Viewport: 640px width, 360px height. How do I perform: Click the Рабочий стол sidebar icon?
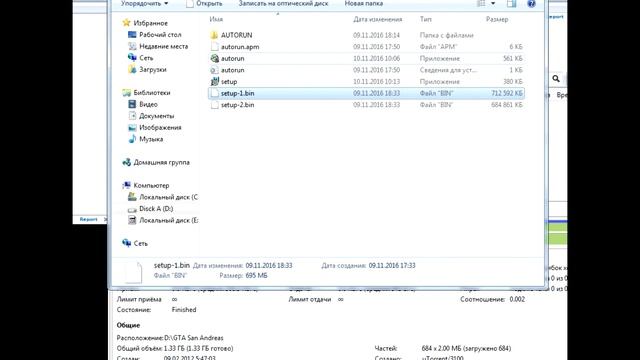pos(132,35)
